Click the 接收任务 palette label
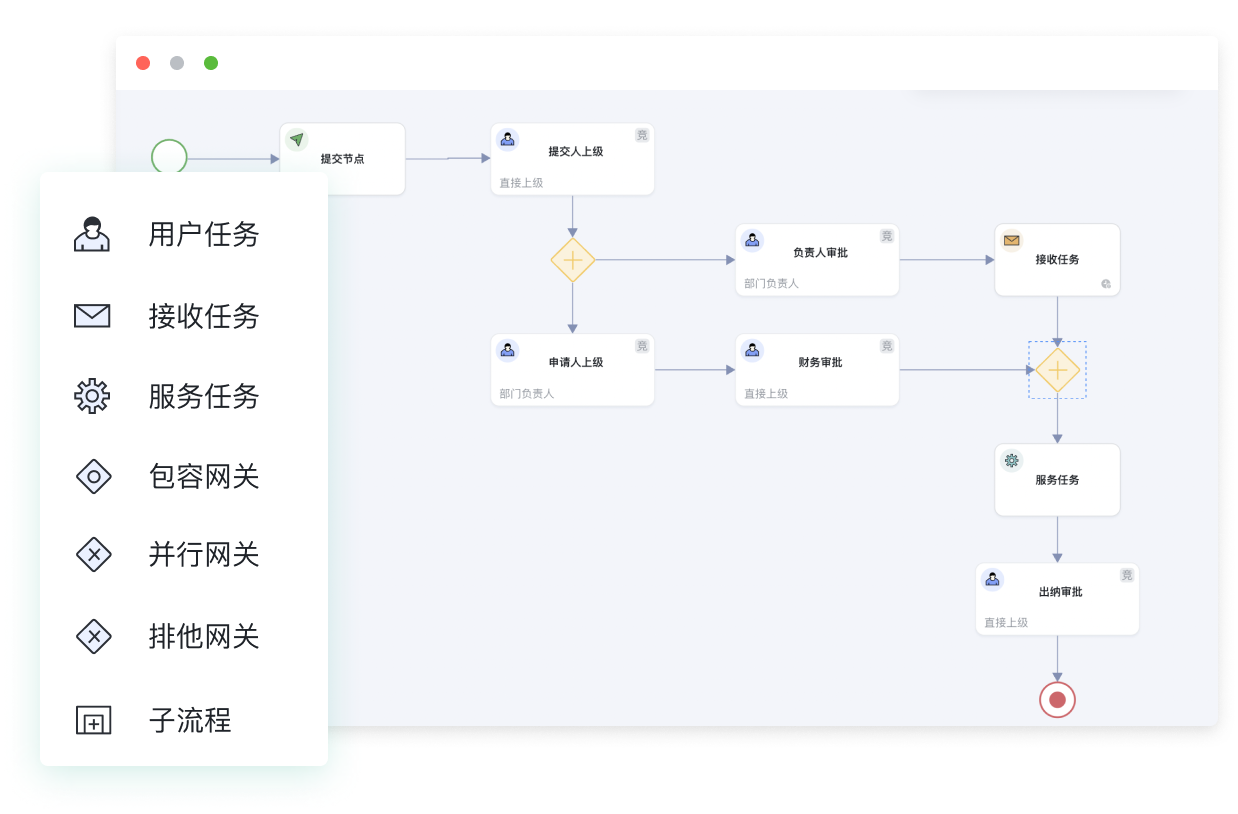 point(204,317)
